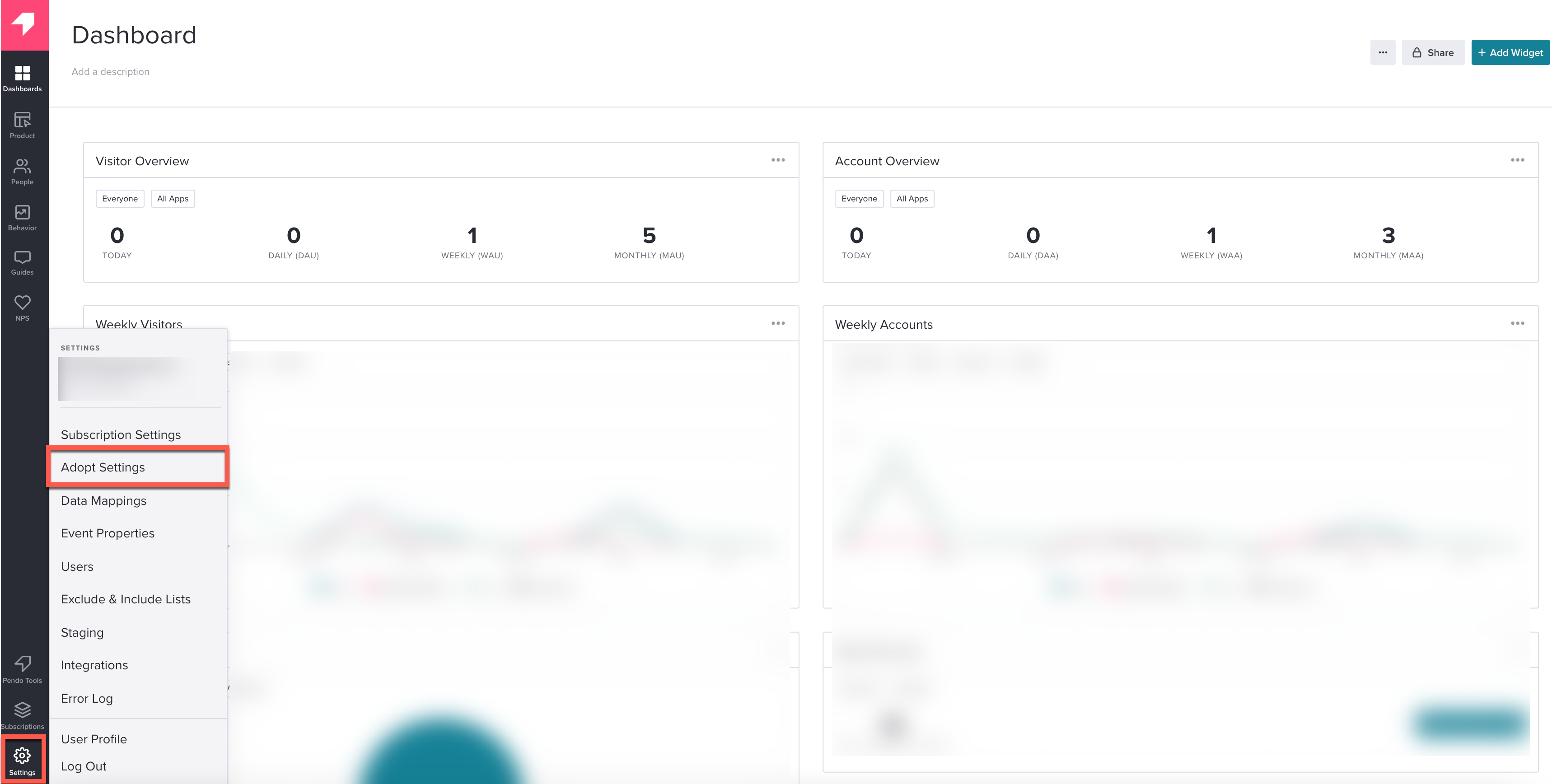Open User Profile from menu
The image size is (1552, 784).
[94, 739]
